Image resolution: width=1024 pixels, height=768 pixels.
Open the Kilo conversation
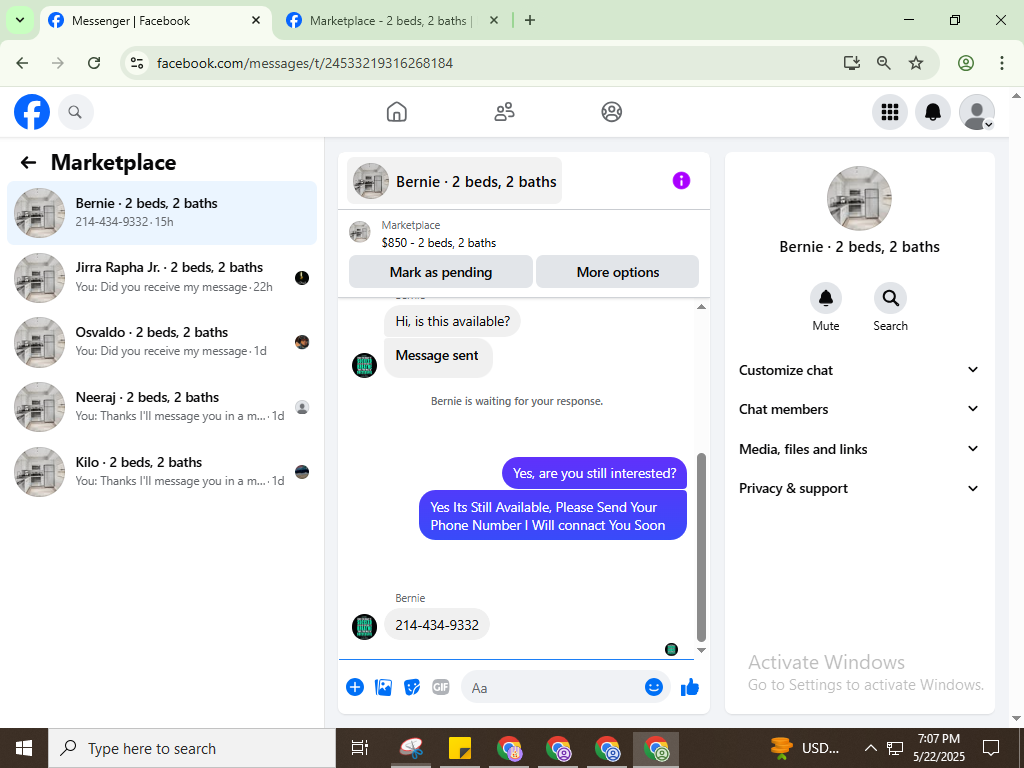coord(162,472)
